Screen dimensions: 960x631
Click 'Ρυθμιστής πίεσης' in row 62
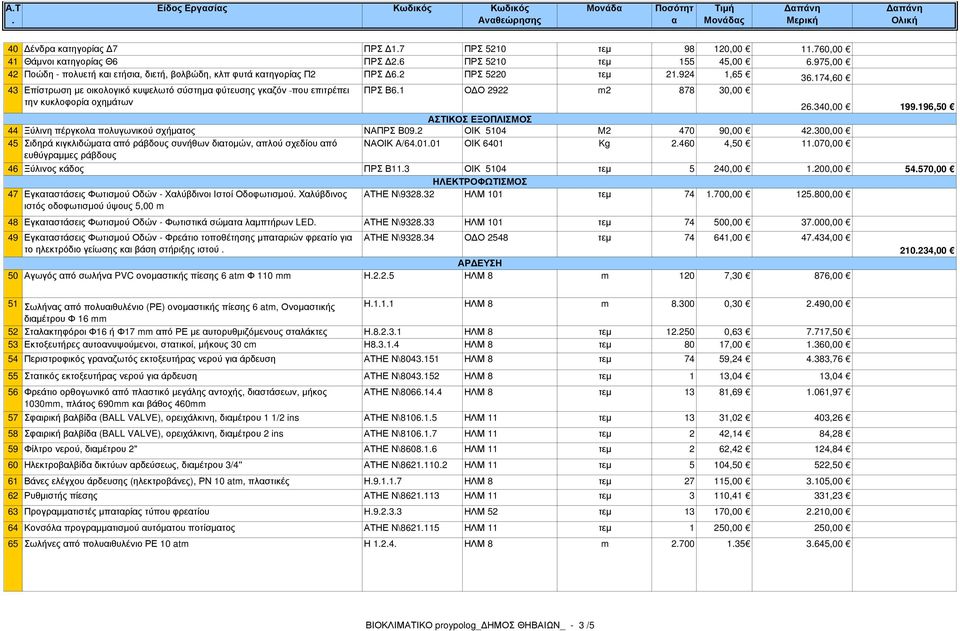(60, 496)
